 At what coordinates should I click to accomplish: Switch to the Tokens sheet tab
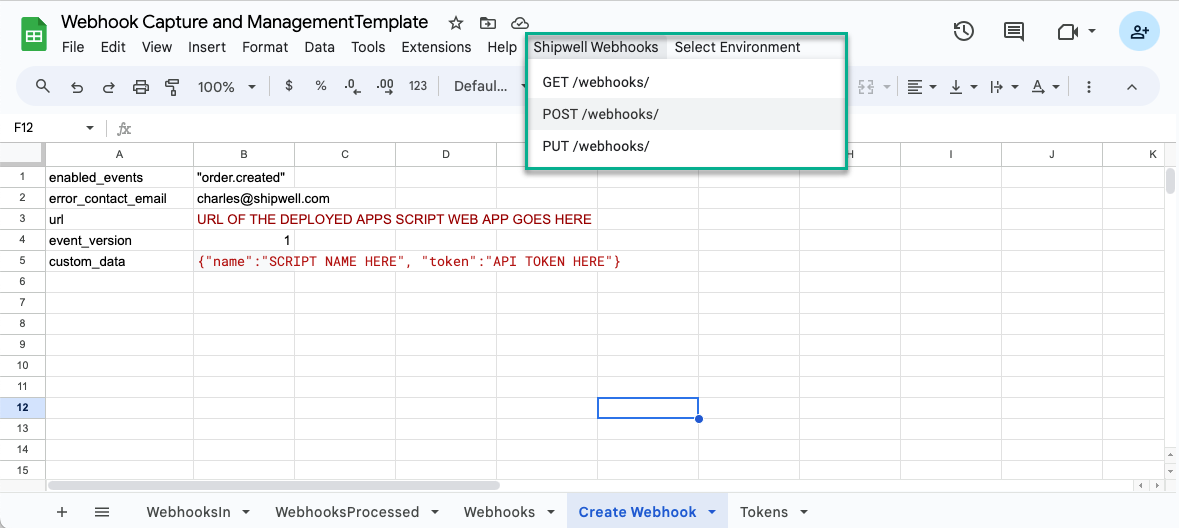point(764,512)
